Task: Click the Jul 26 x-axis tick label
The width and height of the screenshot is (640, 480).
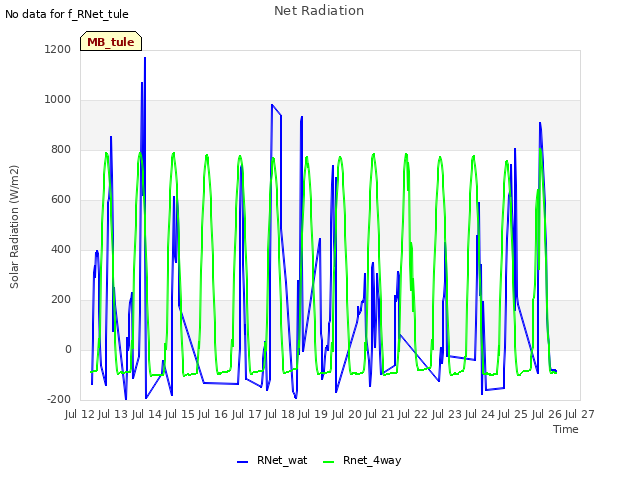Action: (547, 414)
